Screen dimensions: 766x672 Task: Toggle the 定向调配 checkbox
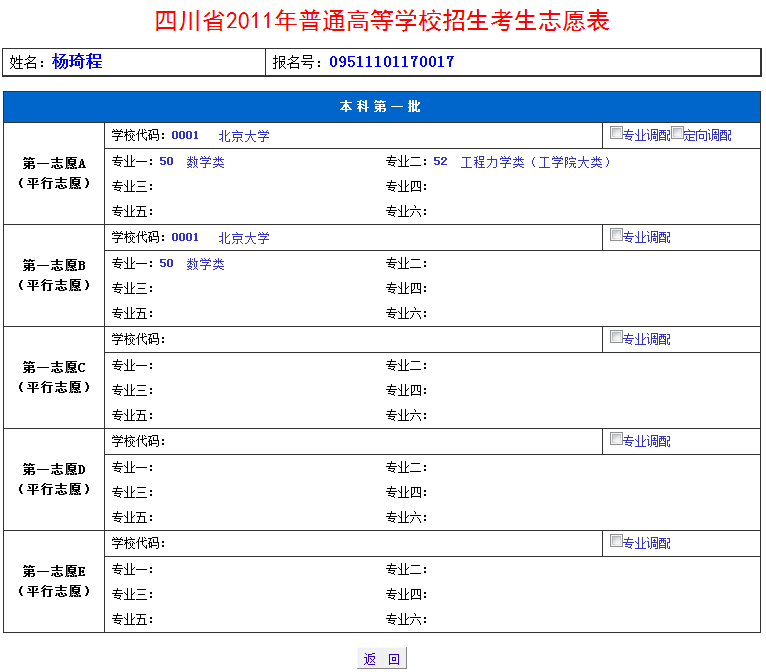(x=677, y=133)
